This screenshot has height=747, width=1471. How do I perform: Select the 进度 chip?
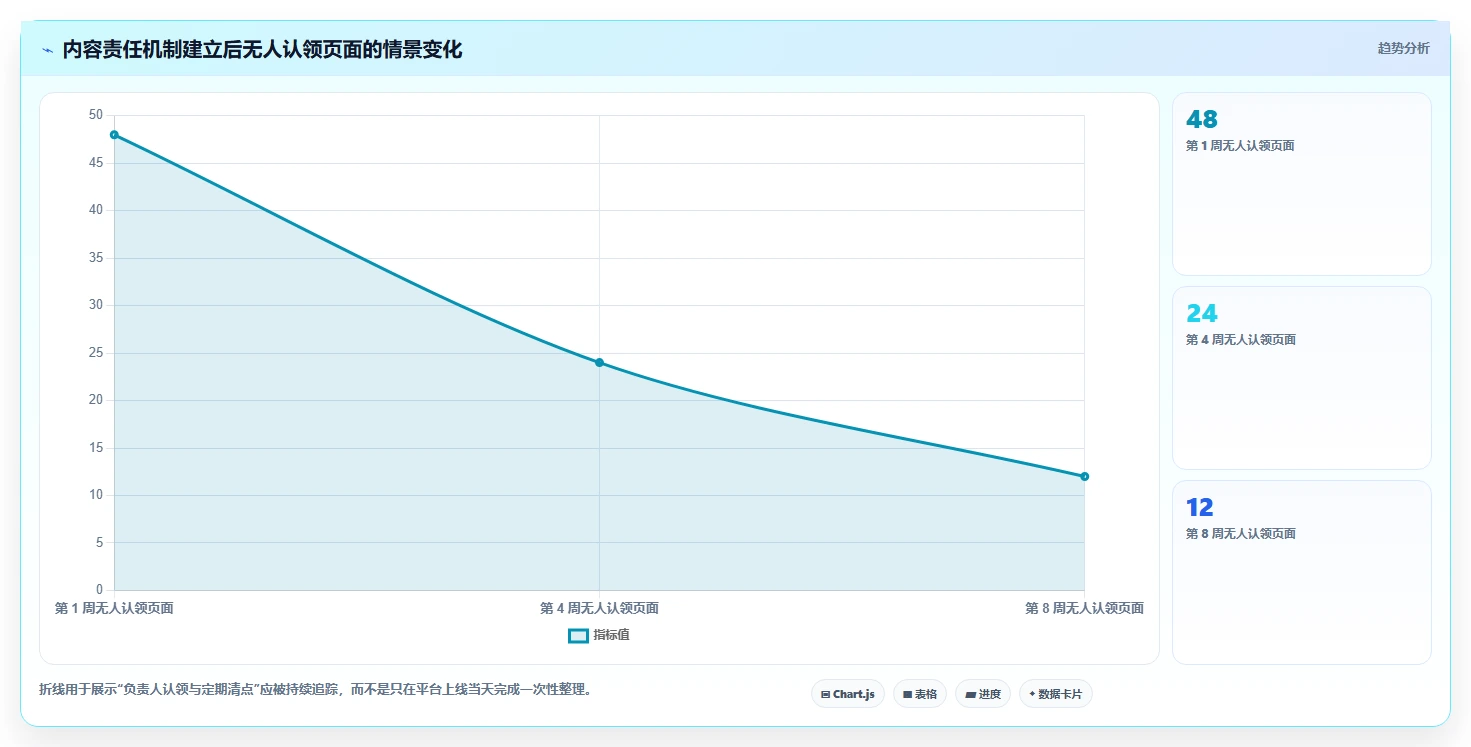pyautogui.click(x=983, y=694)
